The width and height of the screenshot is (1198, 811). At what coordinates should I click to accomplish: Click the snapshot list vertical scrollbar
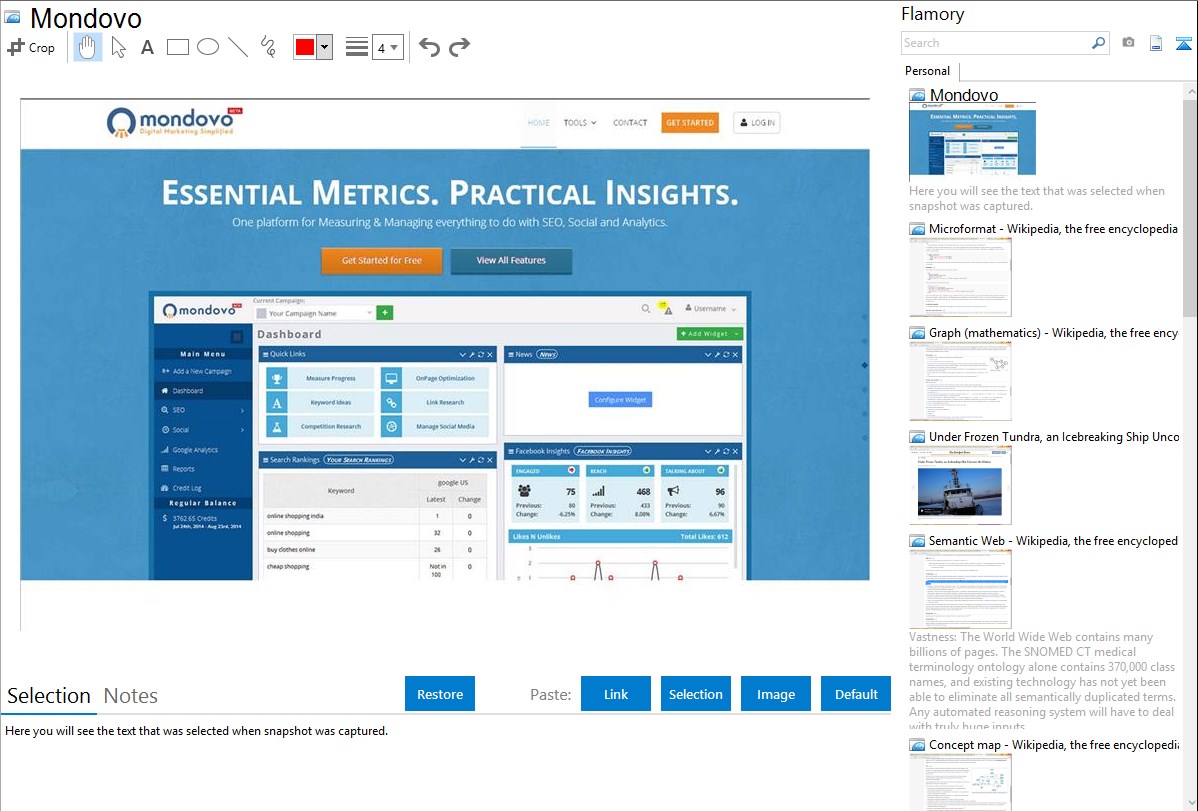point(1190,206)
